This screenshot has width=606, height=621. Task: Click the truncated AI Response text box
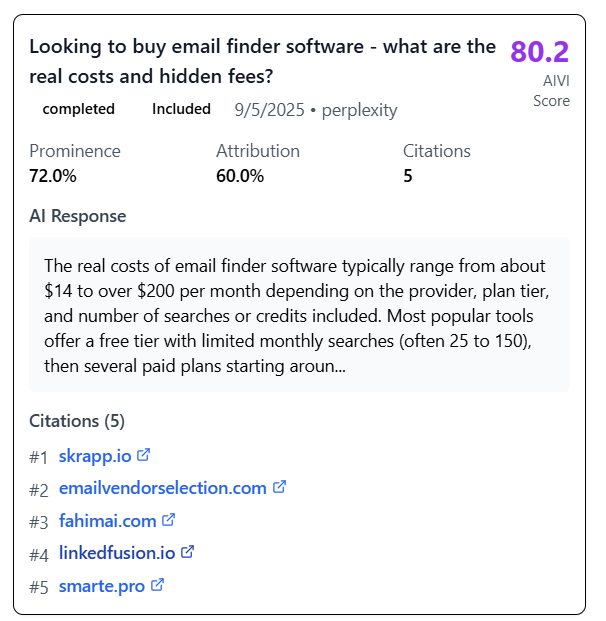[299, 315]
